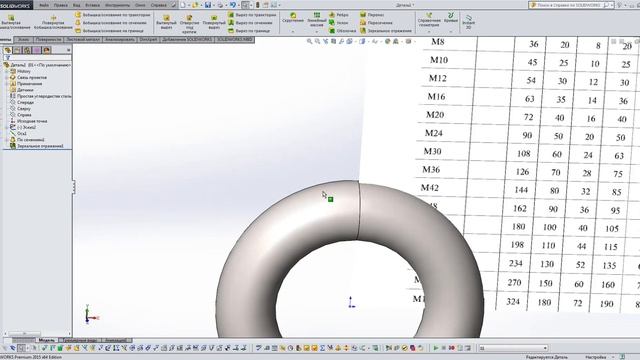Switch to Модель tab at bottom
The height and width of the screenshot is (360, 640).
tap(47, 340)
